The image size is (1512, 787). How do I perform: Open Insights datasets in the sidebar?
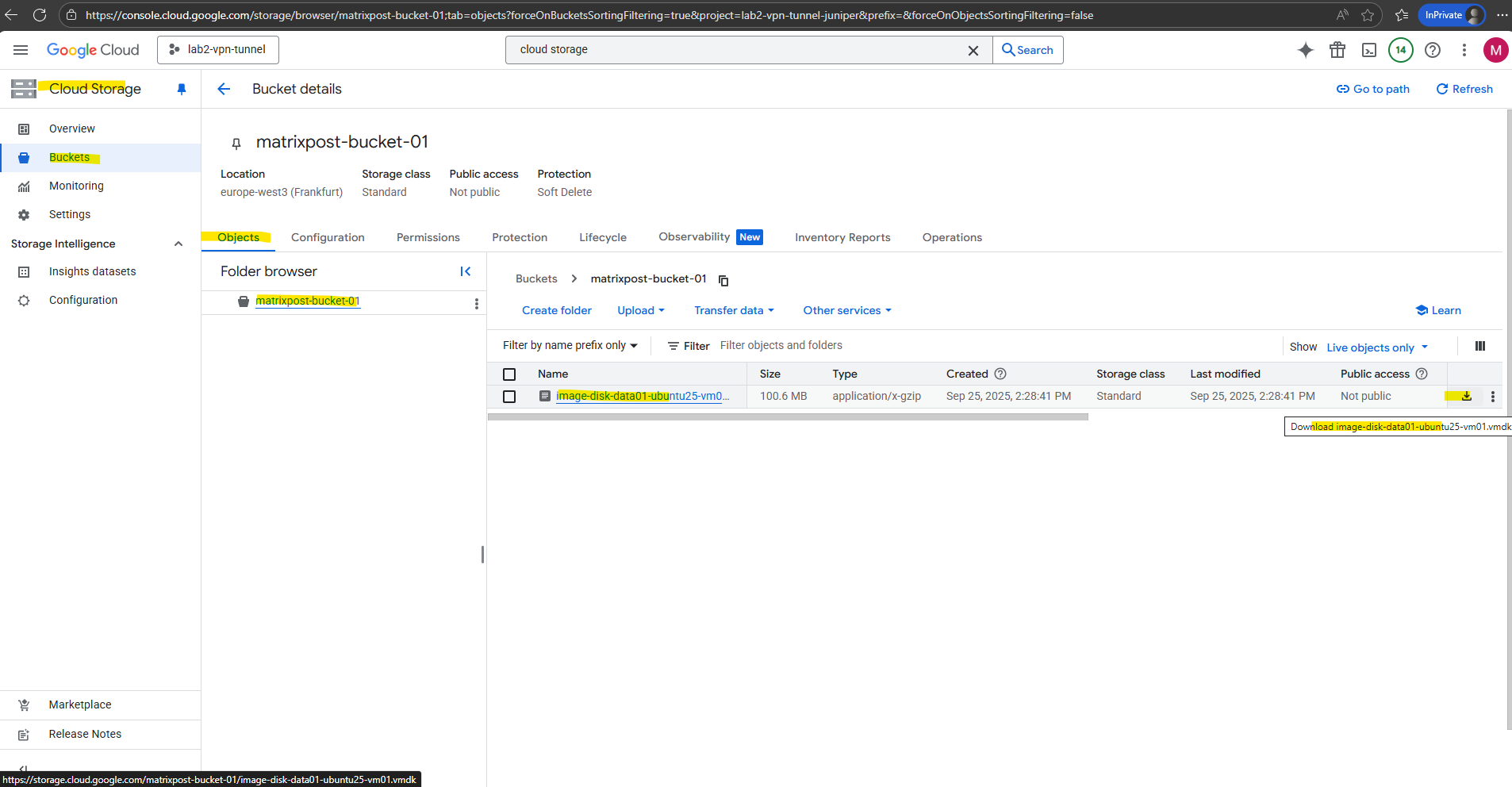point(101,271)
